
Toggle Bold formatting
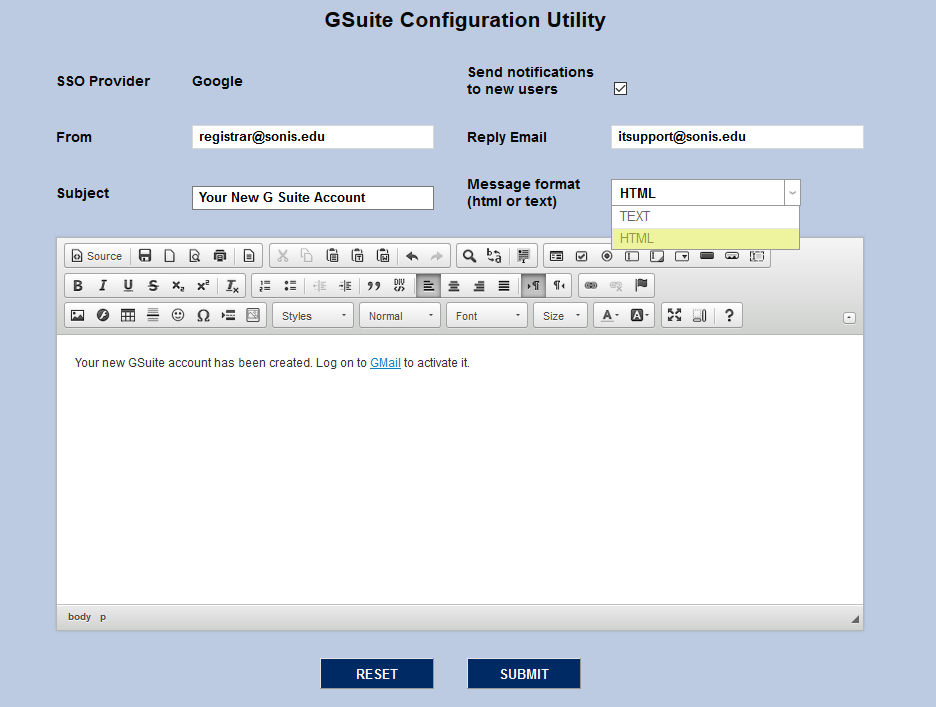(78, 285)
